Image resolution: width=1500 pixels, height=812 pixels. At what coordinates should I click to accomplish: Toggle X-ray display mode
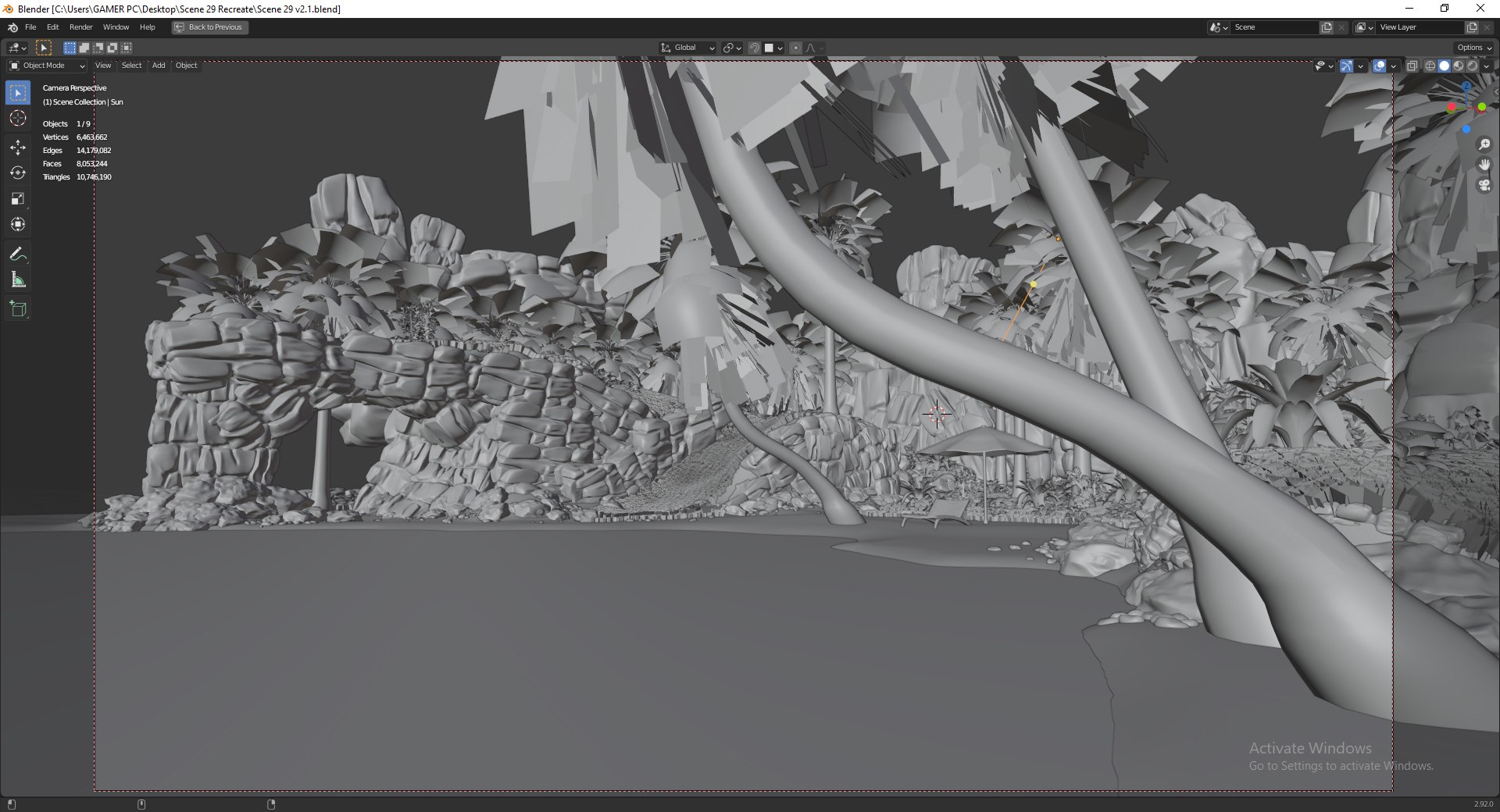tap(1412, 66)
